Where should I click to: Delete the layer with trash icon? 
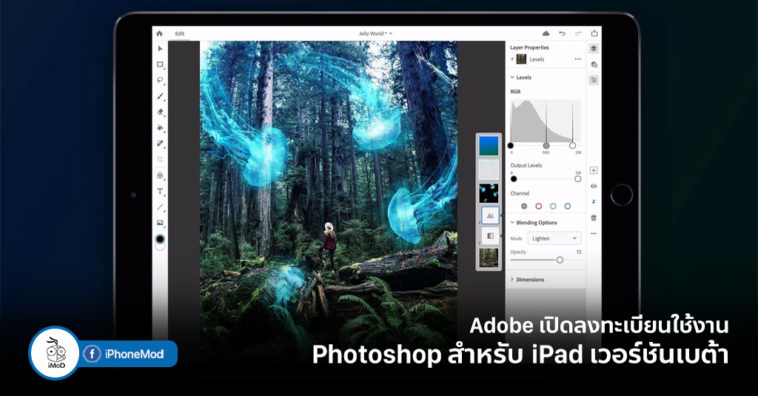coord(594,218)
